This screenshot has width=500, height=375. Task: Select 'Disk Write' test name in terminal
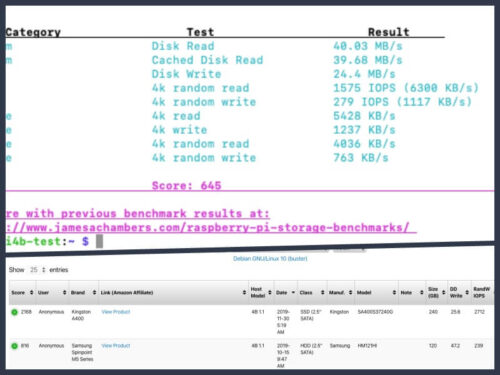[x=186, y=74]
